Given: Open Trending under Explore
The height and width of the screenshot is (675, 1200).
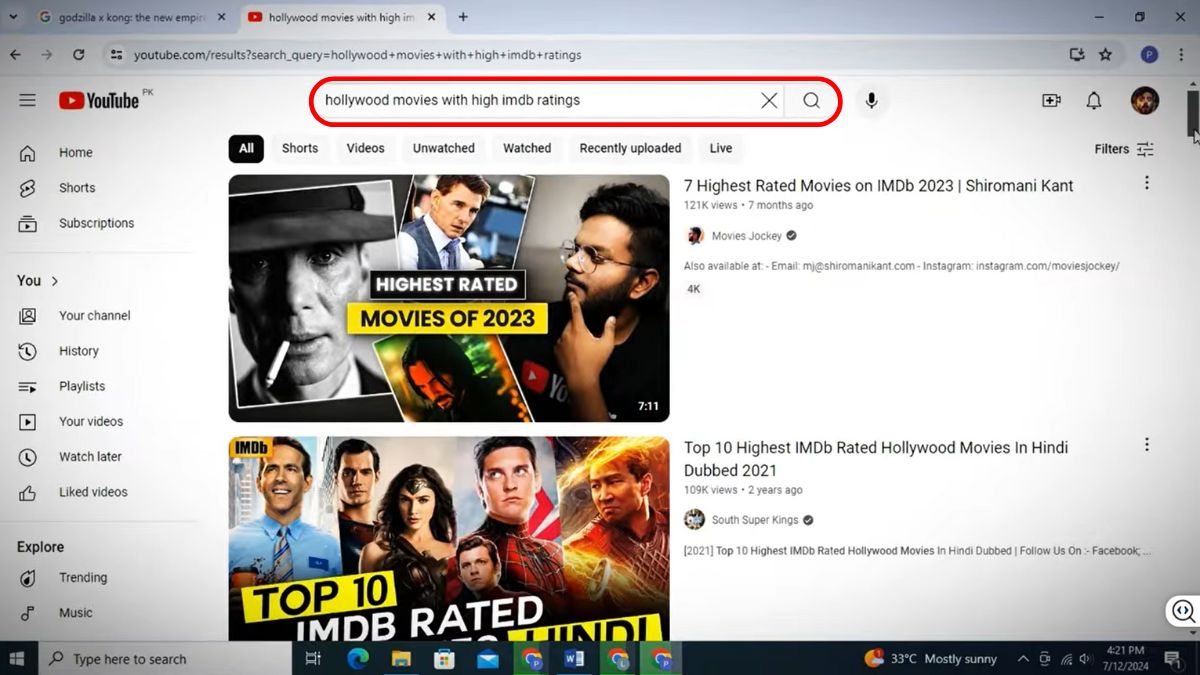Looking at the screenshot, I should tap(83, 577).
